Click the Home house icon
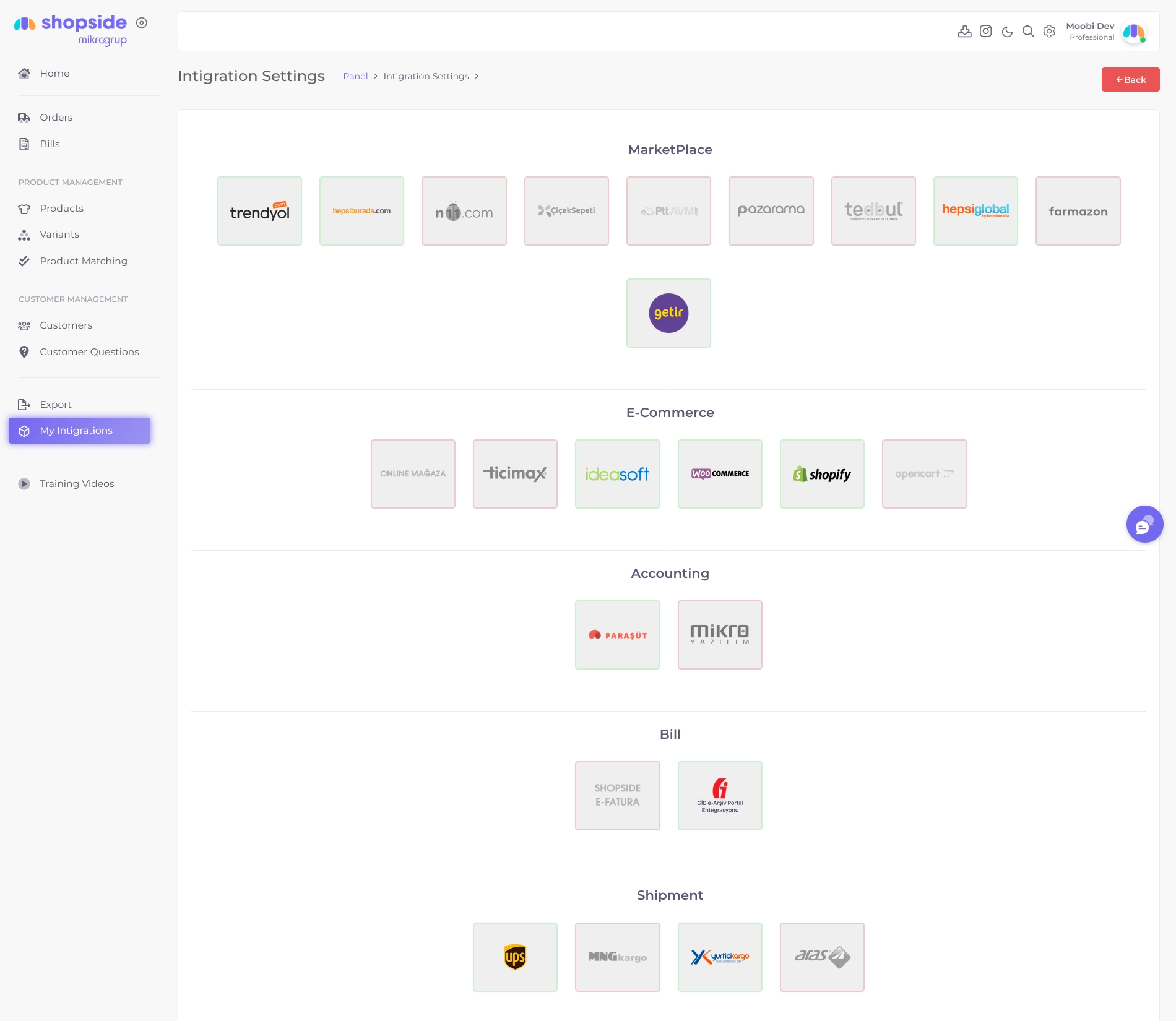 click(24, 74)
